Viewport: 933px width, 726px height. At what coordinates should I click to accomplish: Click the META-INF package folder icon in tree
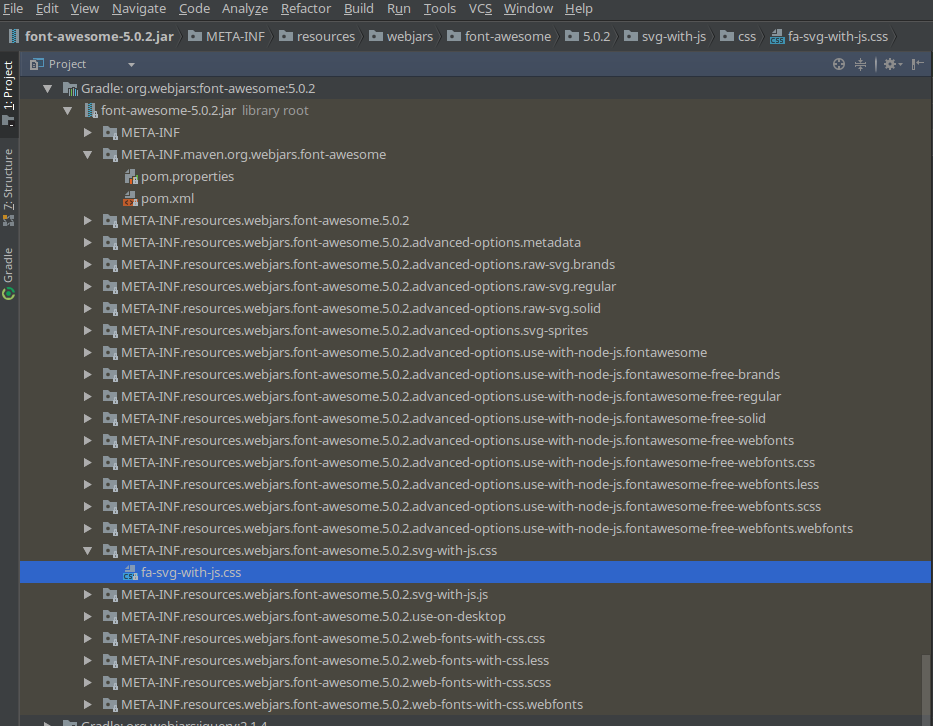110,133
